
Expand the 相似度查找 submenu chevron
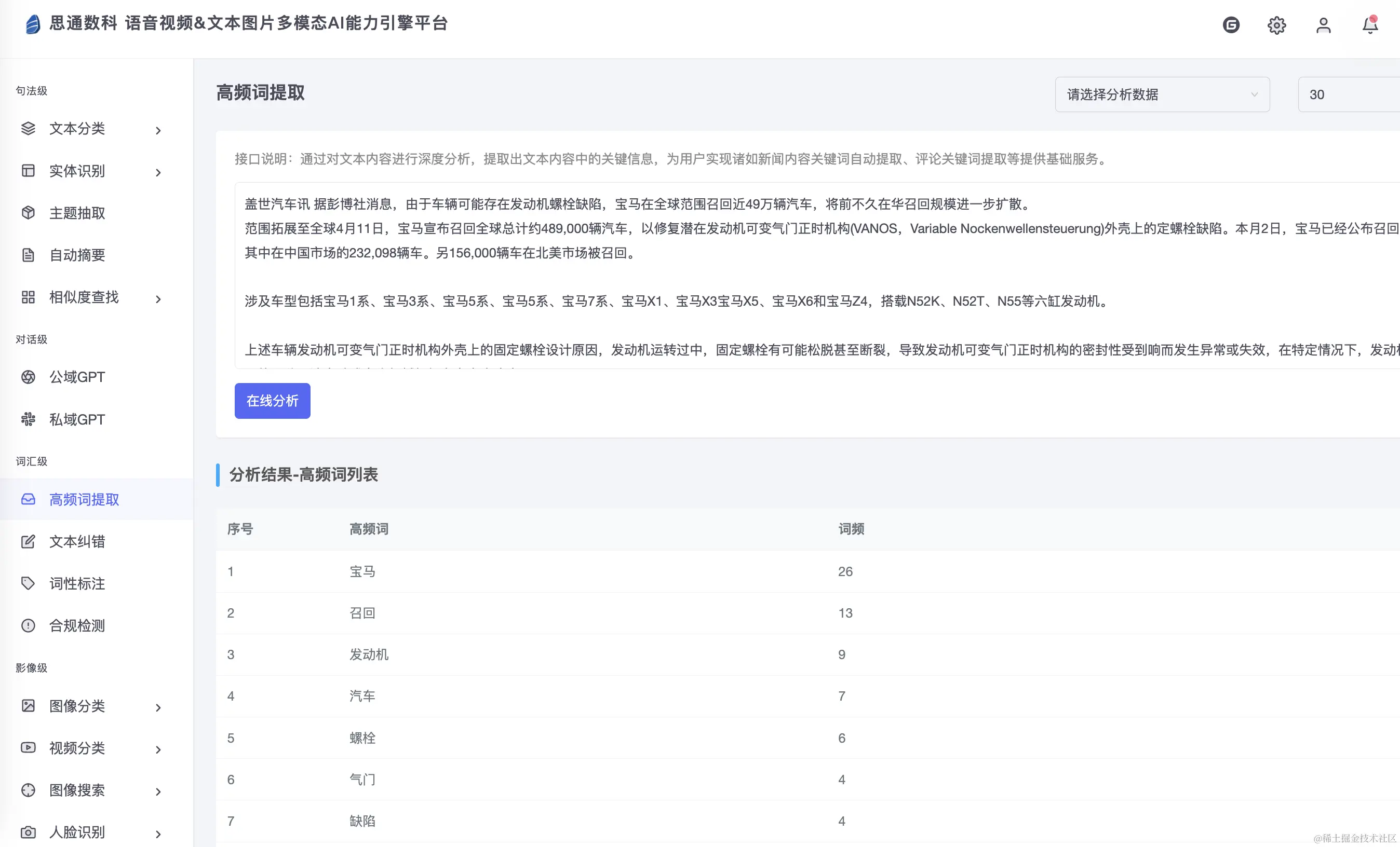[x=158, y=299]
